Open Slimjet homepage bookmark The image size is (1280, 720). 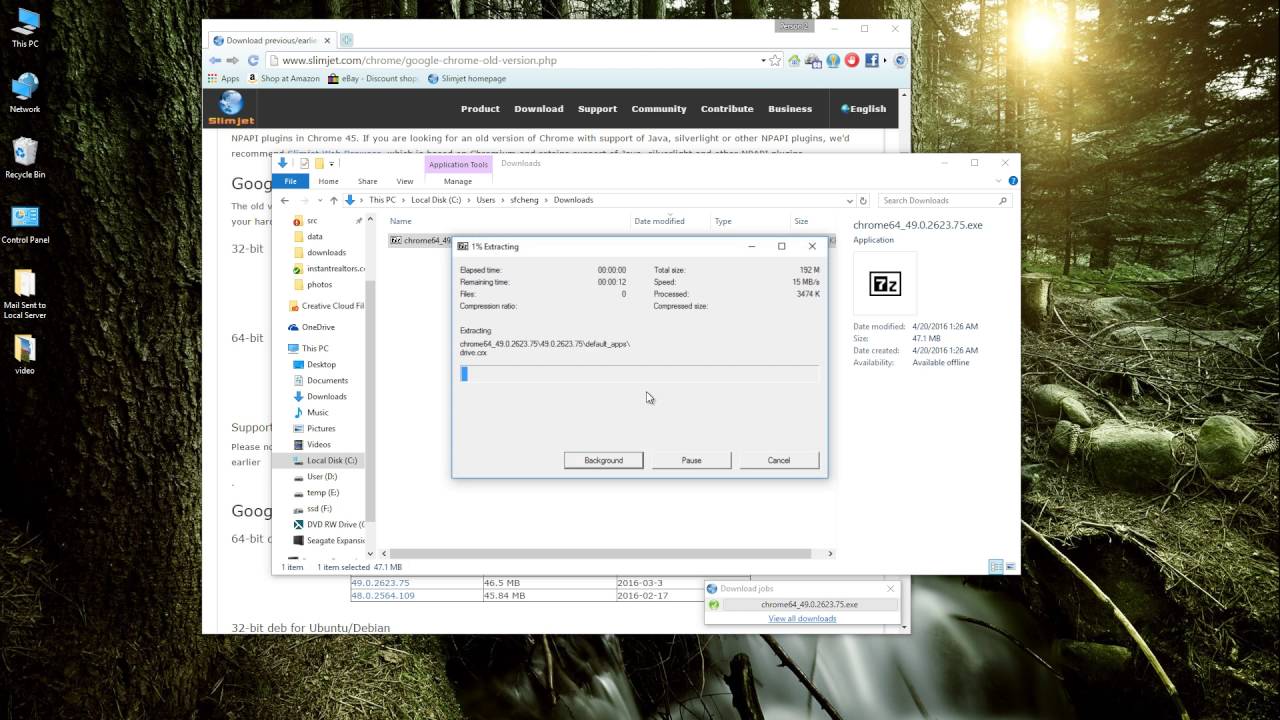tap(467, 78)
